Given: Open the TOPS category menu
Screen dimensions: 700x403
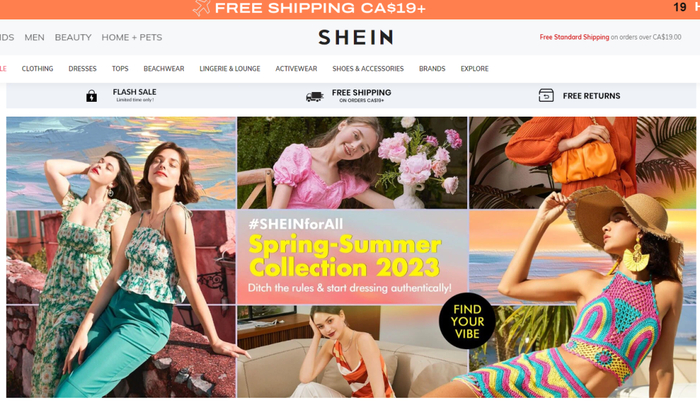Looking at the screenshot, I should (x=120, y=69).
